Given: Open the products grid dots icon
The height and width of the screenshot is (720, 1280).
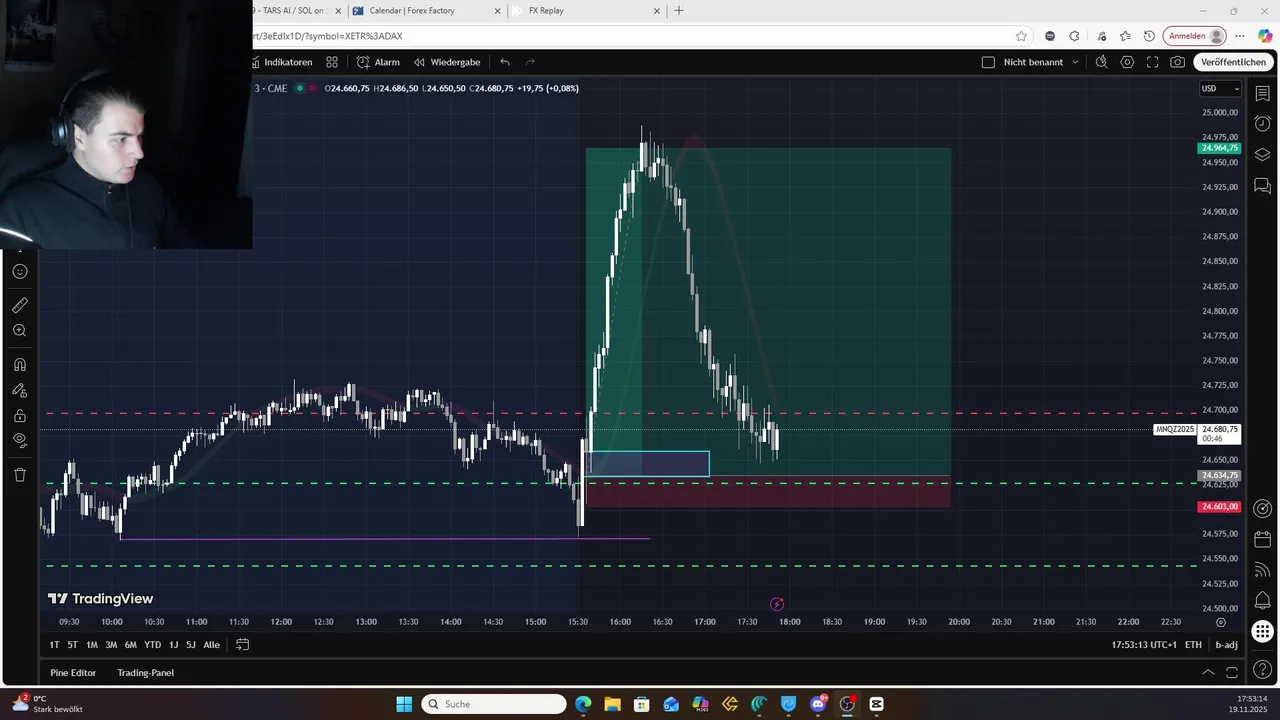Looking at the screenshot, I should [x=1262, y=632].
